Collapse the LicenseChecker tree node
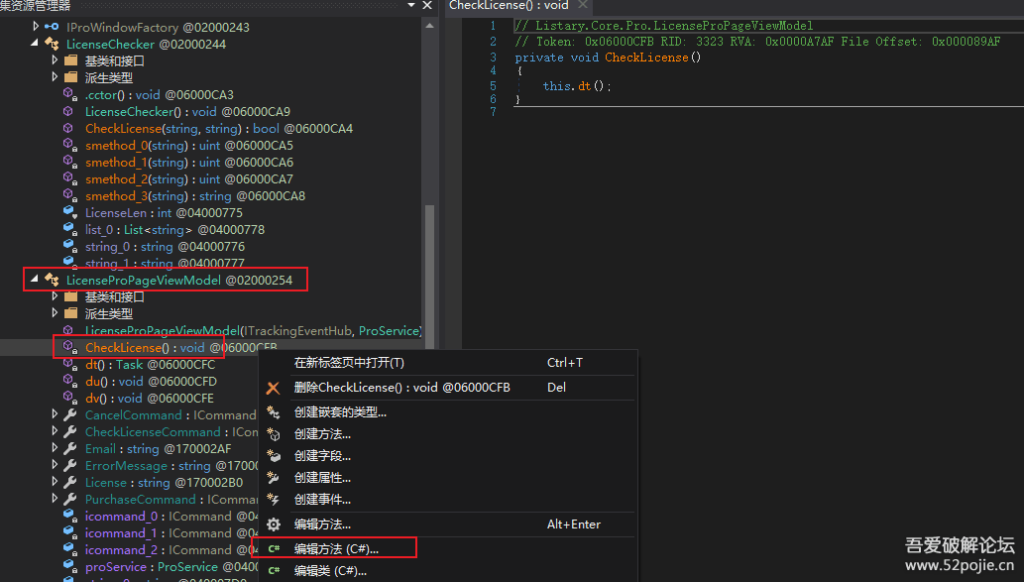The height and width of the screenshot is (582, 1024). (x=36, y=44)
